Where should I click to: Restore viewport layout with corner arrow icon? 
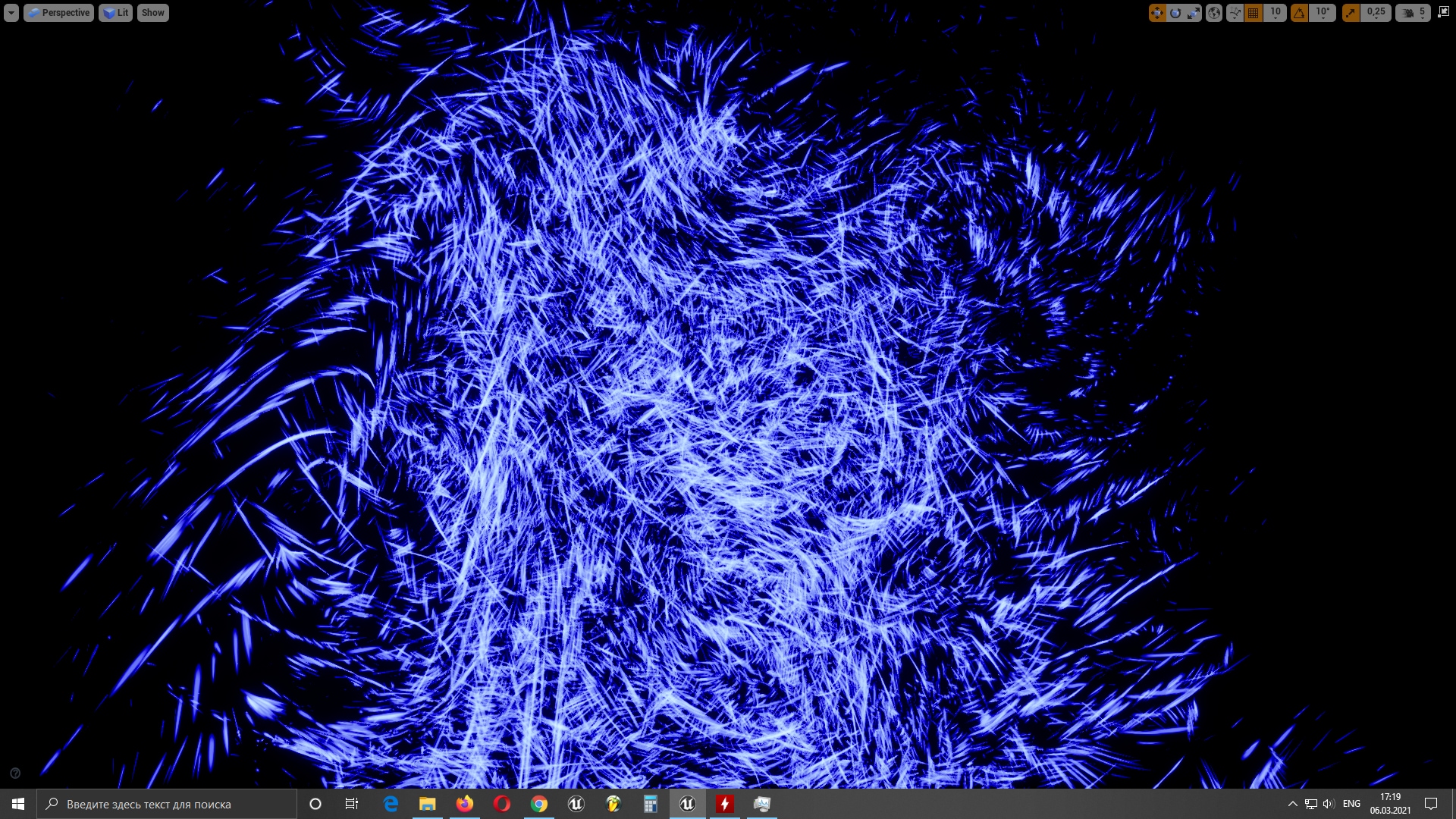1443,12
